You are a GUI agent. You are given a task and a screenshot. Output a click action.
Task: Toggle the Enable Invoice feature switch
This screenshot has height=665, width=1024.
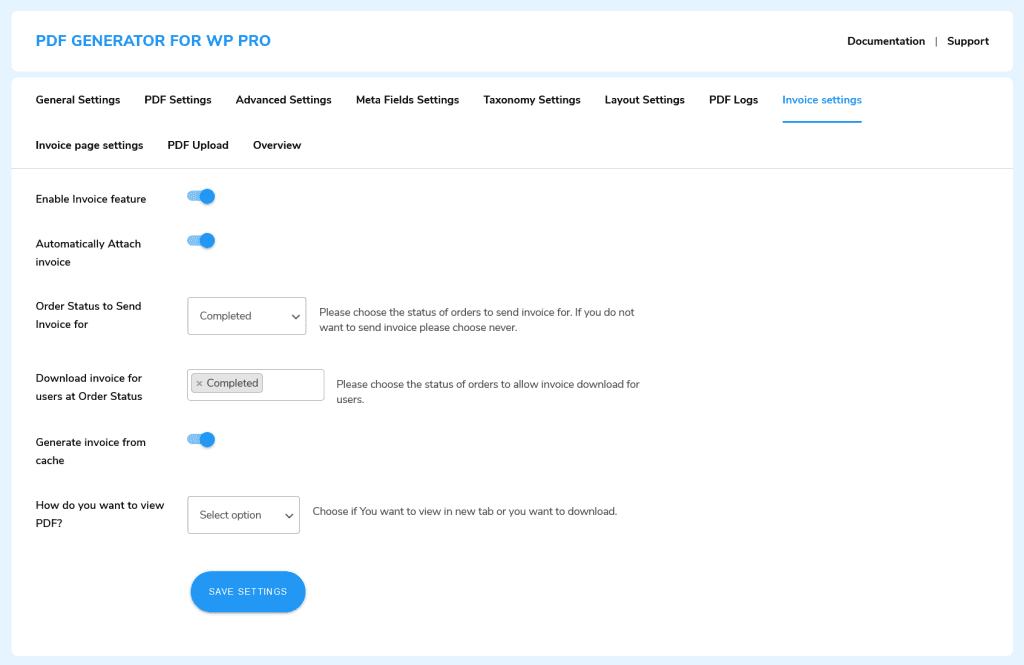click(200, 196)
